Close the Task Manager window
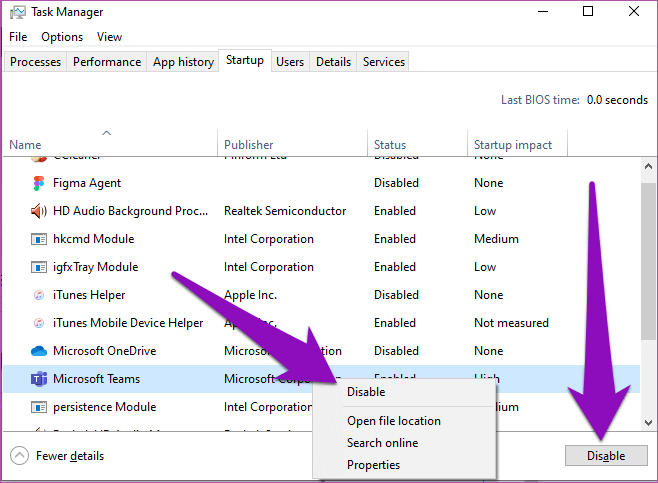 634,11
